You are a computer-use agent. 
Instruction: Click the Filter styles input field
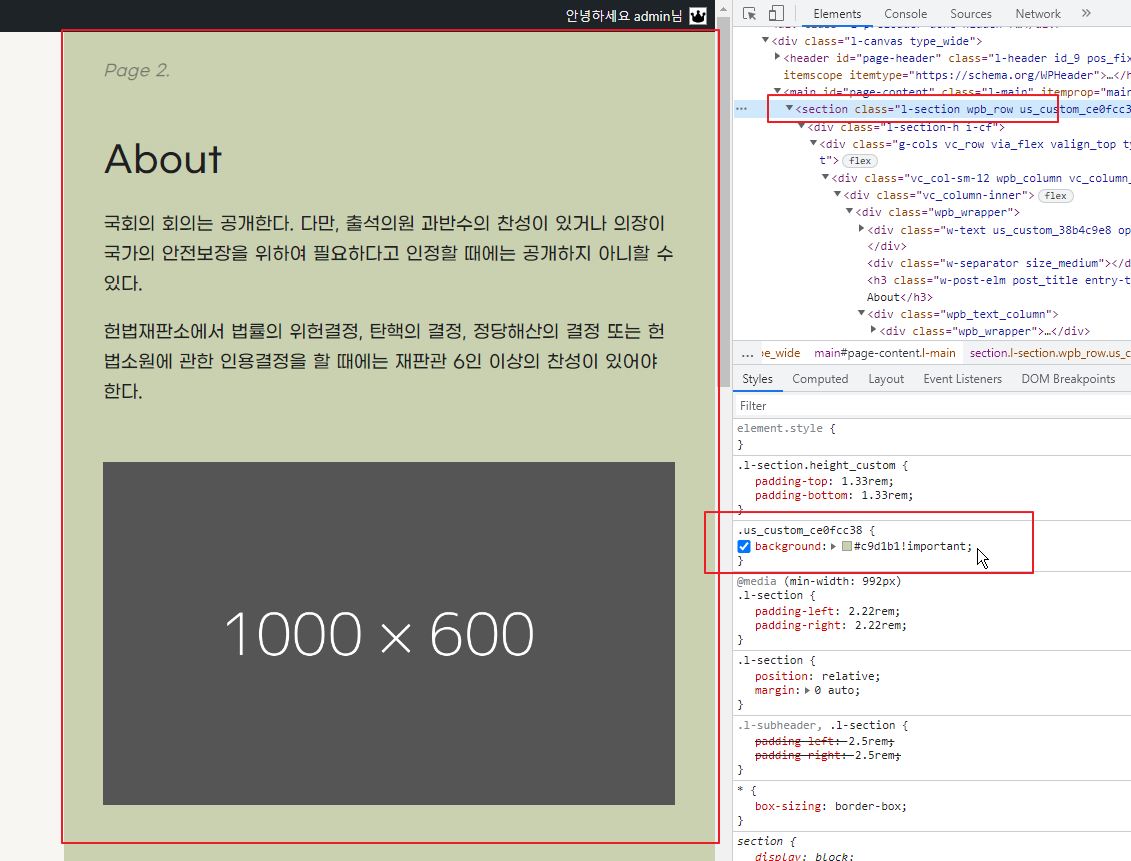point(932,406)
